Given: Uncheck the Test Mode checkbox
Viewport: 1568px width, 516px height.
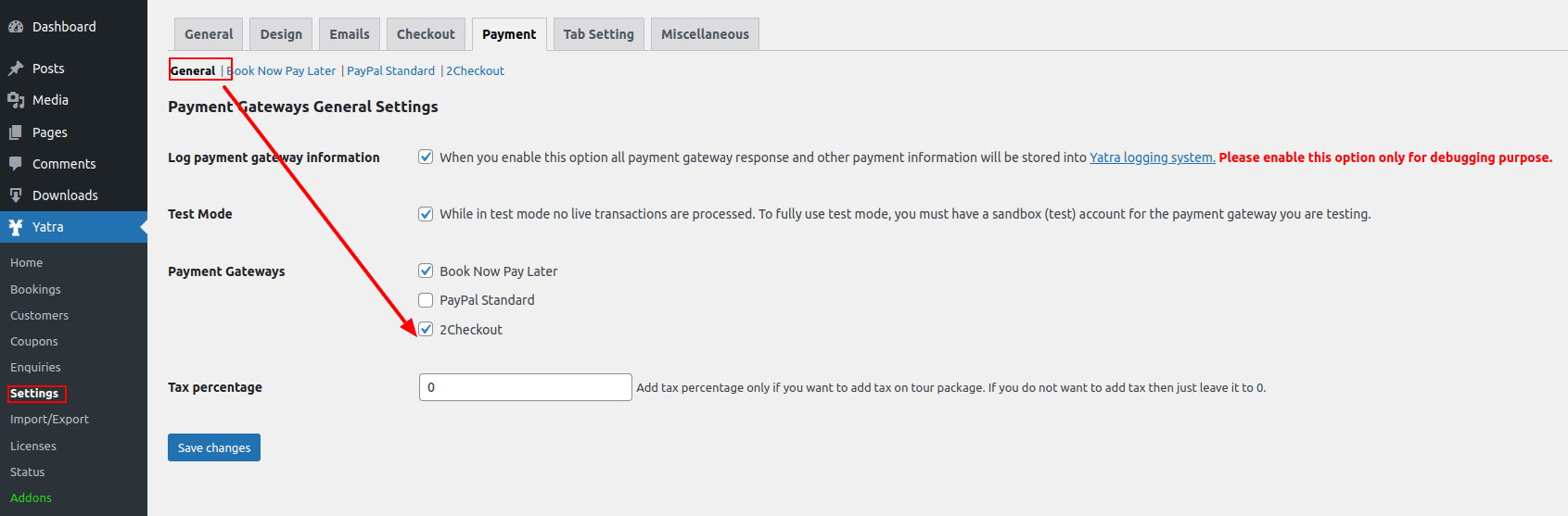Looking at the screenshot, I should point(426,214).
